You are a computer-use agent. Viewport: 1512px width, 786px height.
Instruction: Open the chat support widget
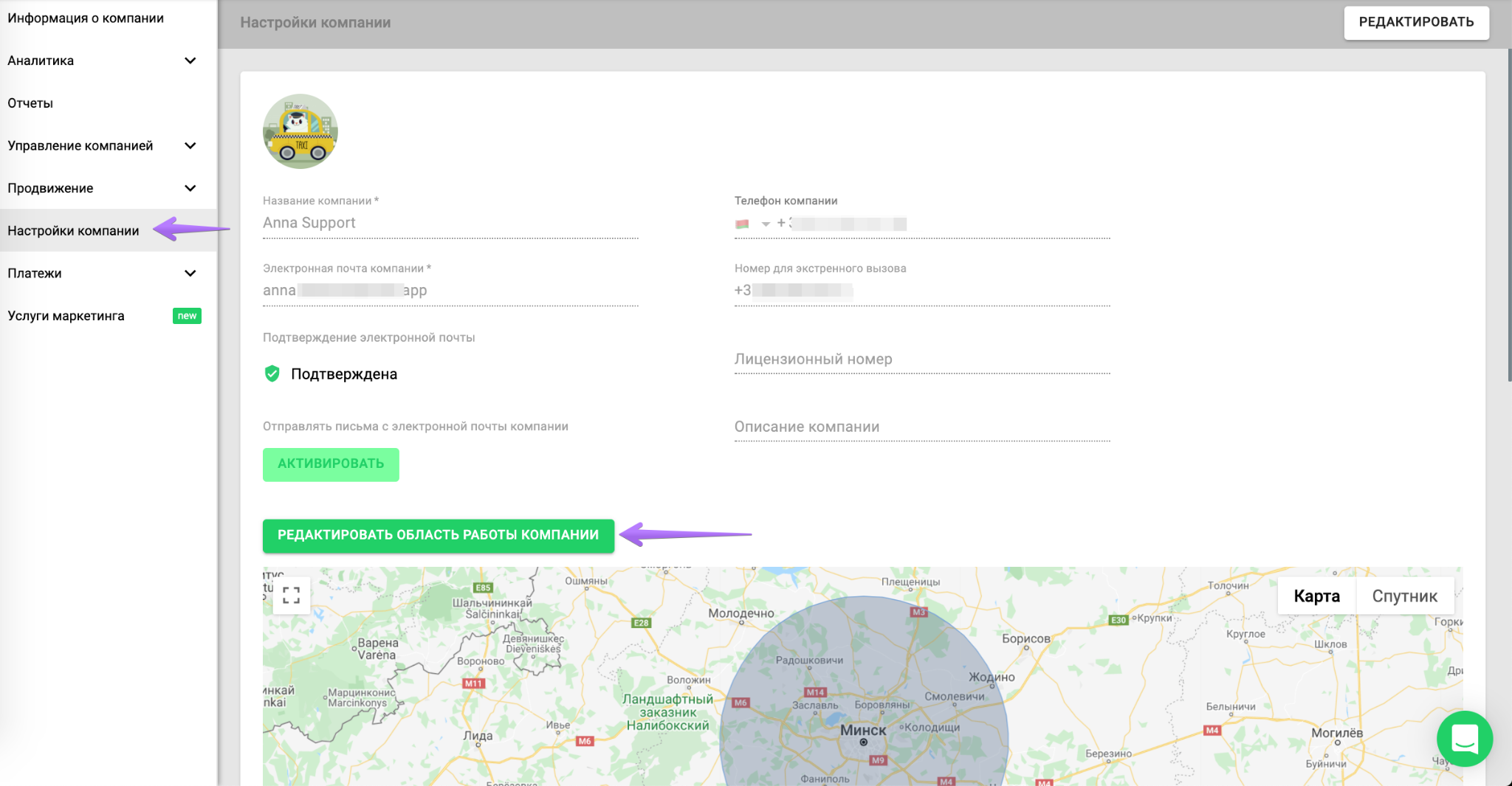(x=1464, y=738)
